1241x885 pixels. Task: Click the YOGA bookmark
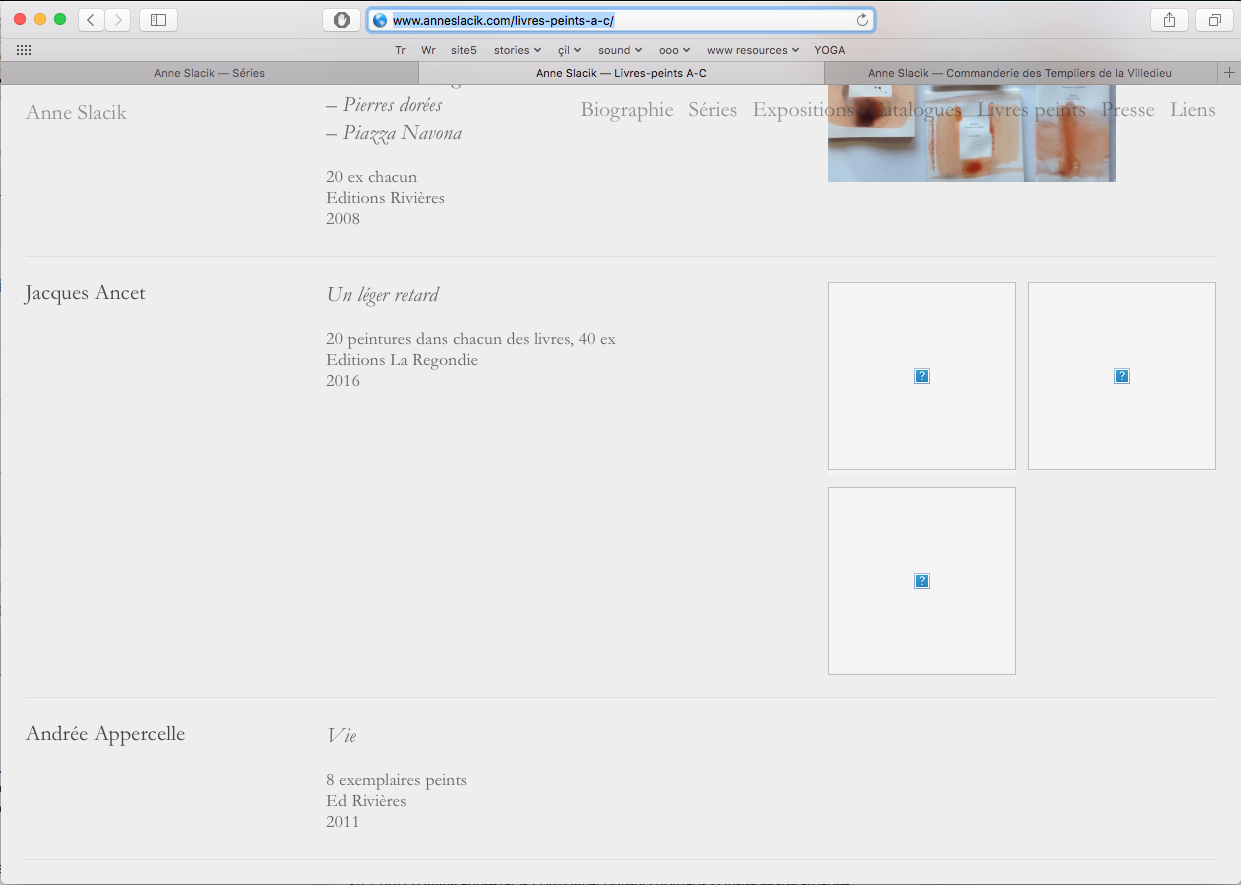click(x=829, y=50)
